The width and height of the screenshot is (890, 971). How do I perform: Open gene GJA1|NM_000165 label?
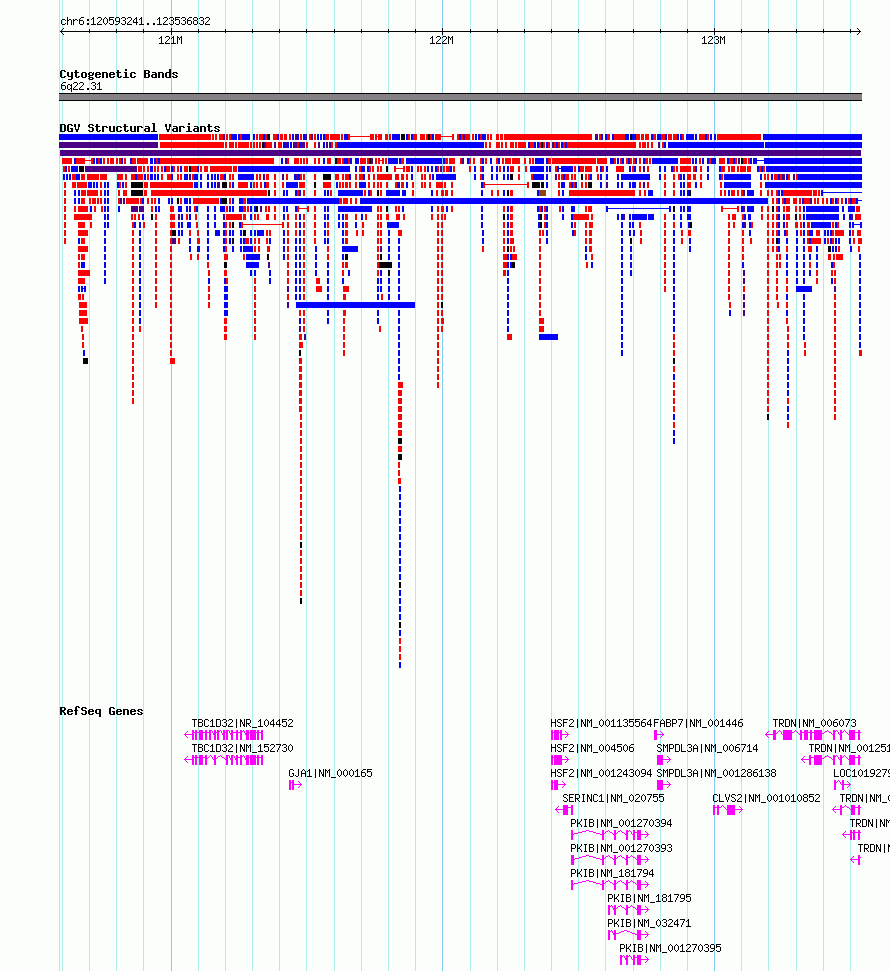330,773
